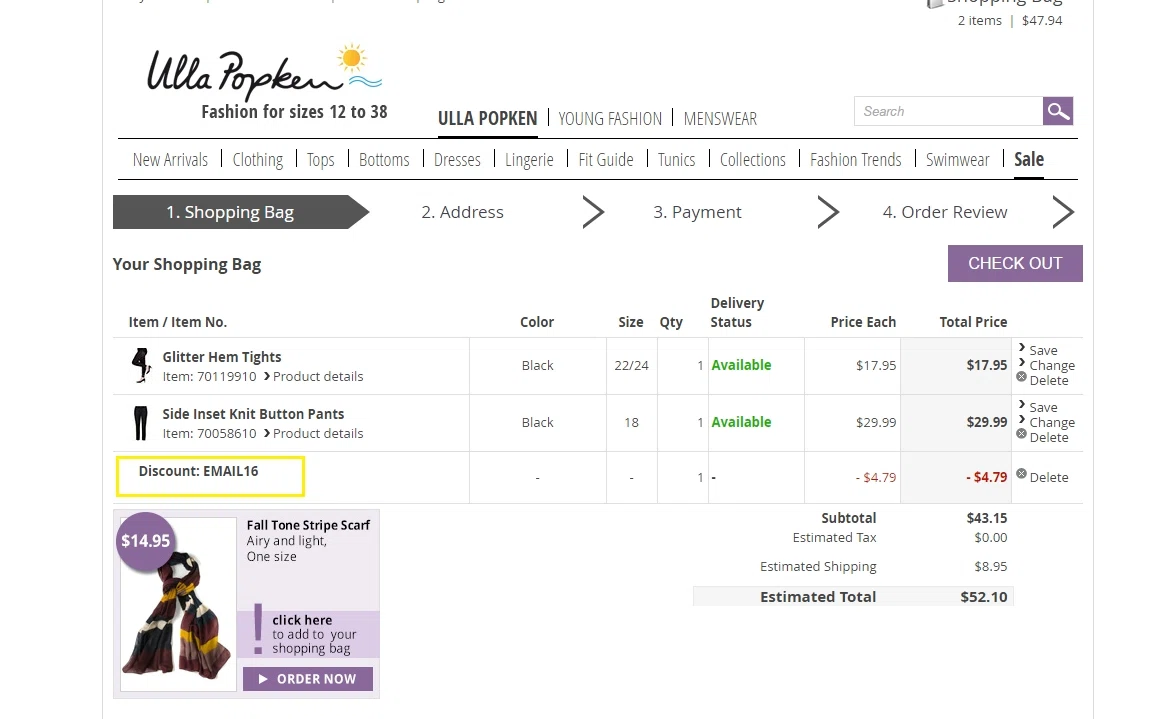Click the Estimated Tax $0.00 value
This screenshot has height=719, width=1169.
(x=991, y=538)
